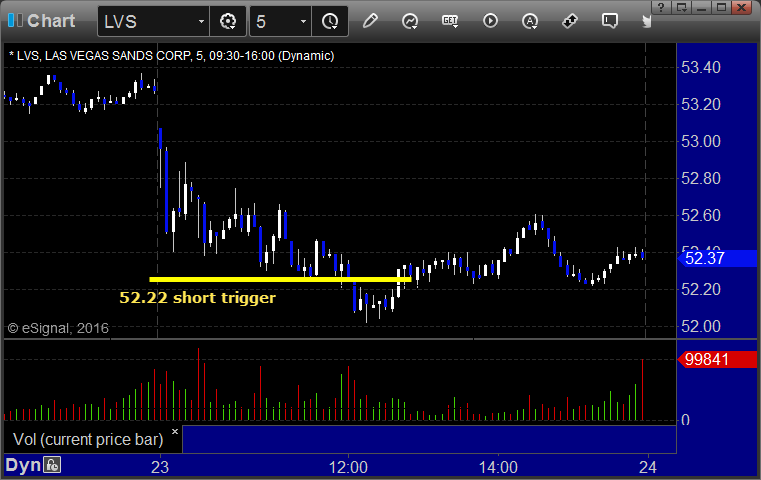Open the window options dropdown icon
The height and width of the screenshot is (480, 761).
681,7
